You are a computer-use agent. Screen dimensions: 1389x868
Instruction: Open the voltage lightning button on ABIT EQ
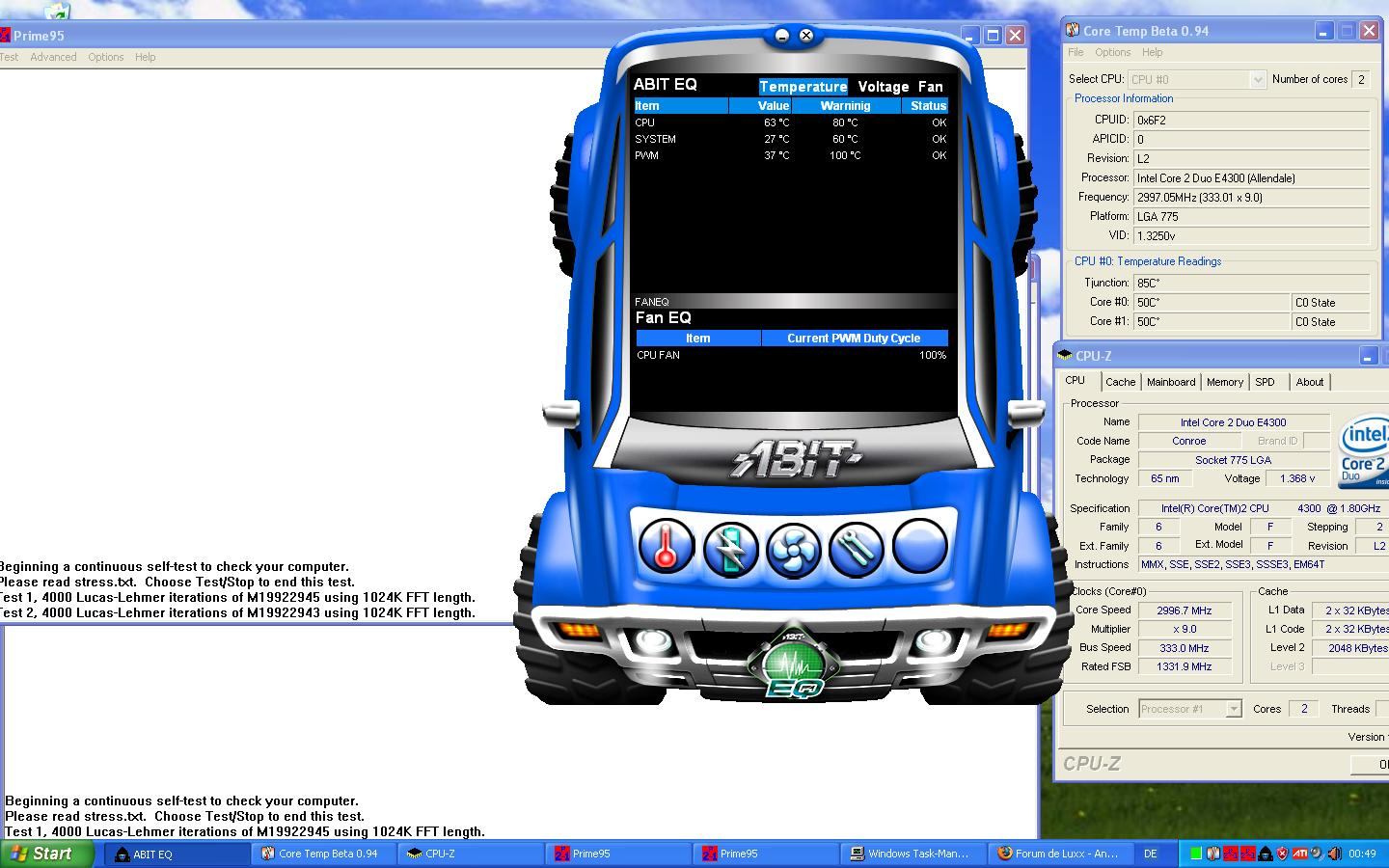click(730, 549)
